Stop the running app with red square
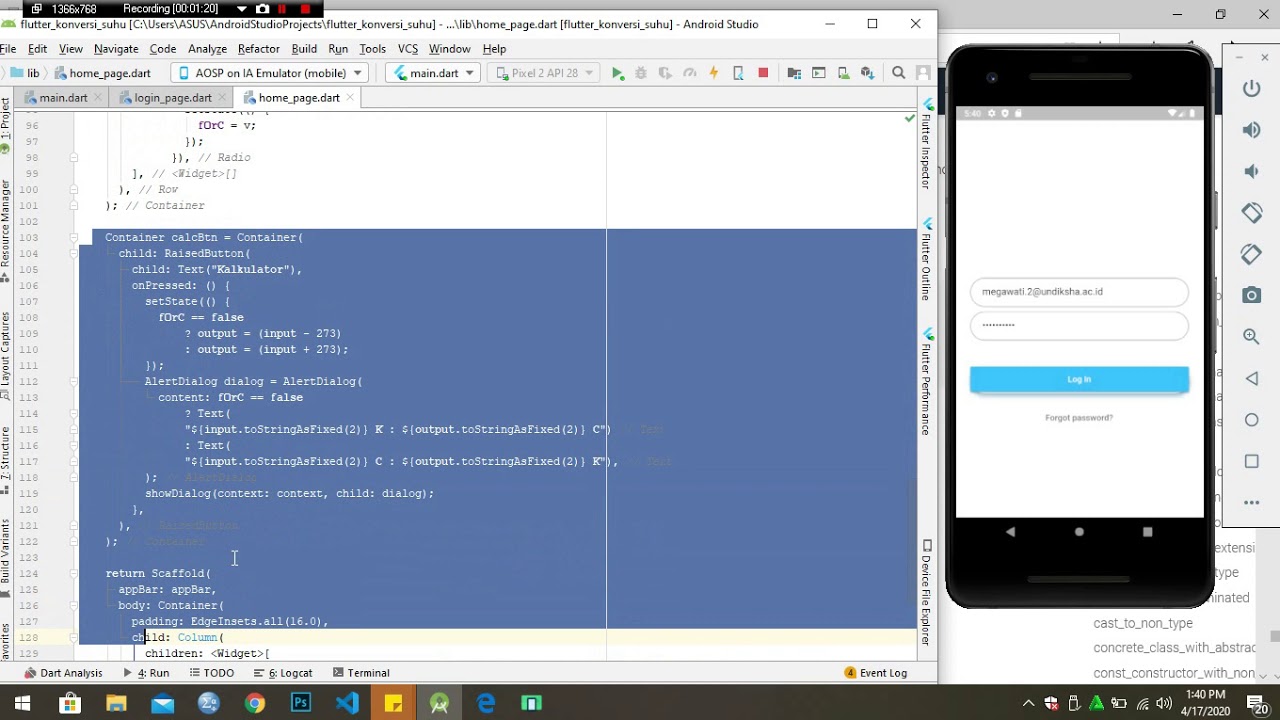 click(763, 73)
